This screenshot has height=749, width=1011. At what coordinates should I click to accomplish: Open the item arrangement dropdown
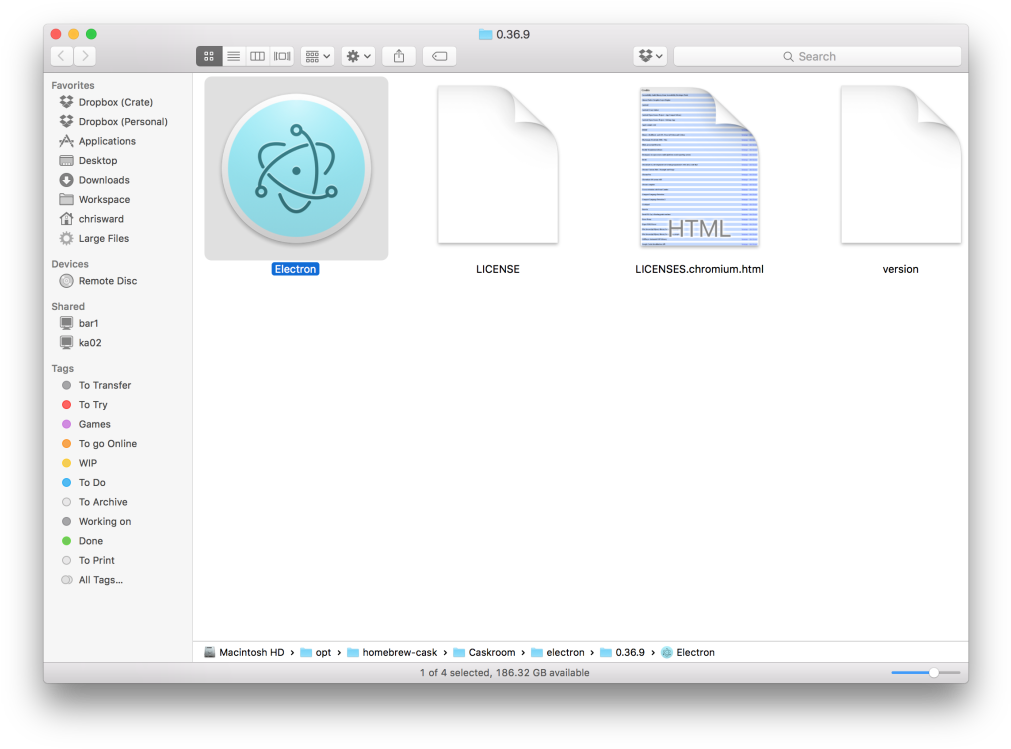(x=317, y=57)
